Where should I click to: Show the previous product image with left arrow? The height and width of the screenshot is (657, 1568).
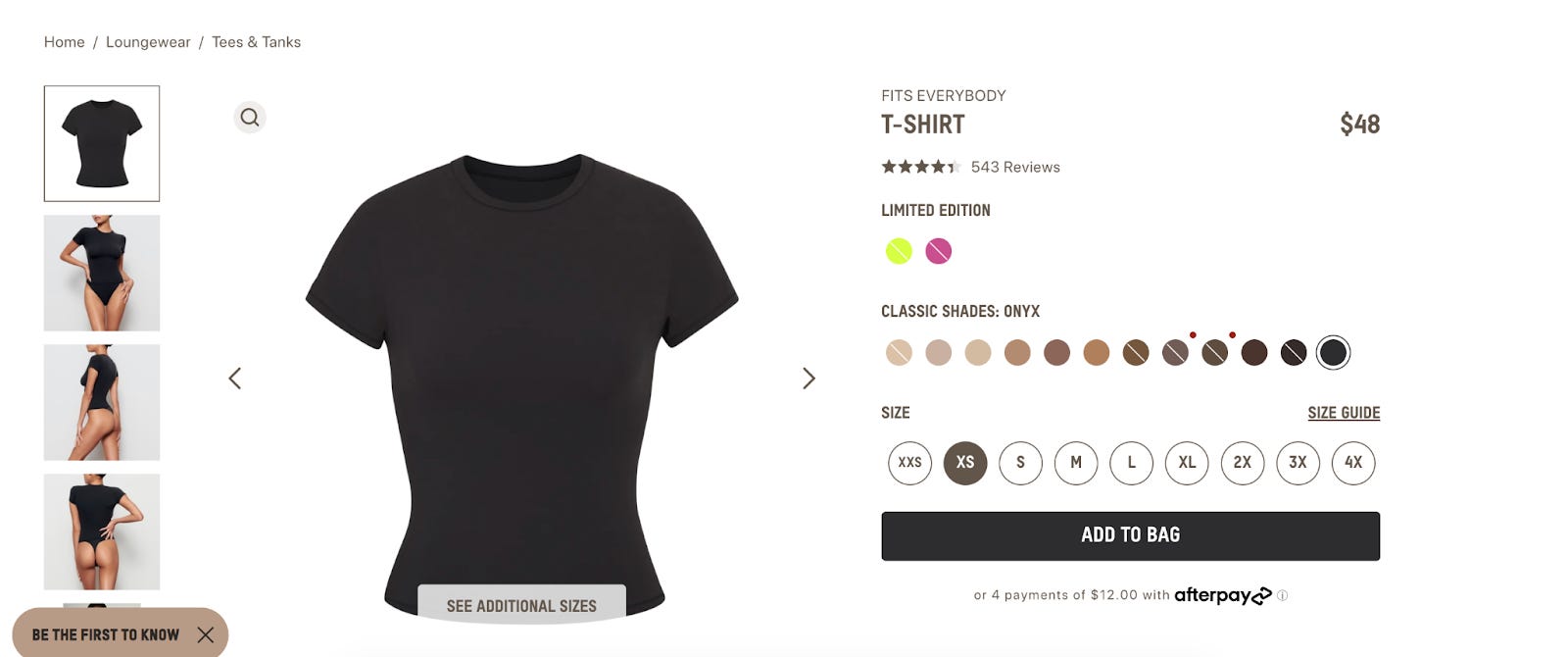tap(235, 379)
